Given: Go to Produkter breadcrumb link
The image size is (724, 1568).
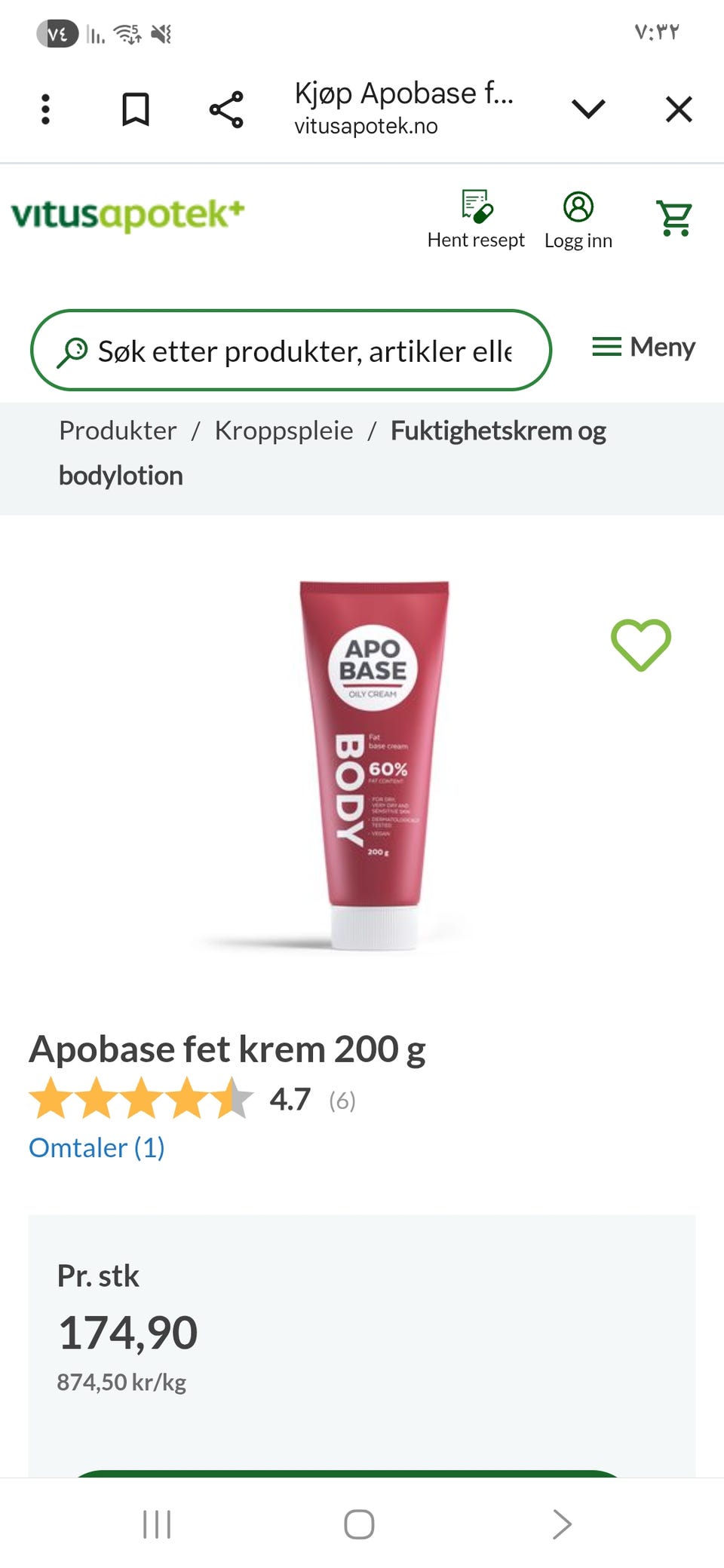Looking at the screenshot, I should click(118, 430).
